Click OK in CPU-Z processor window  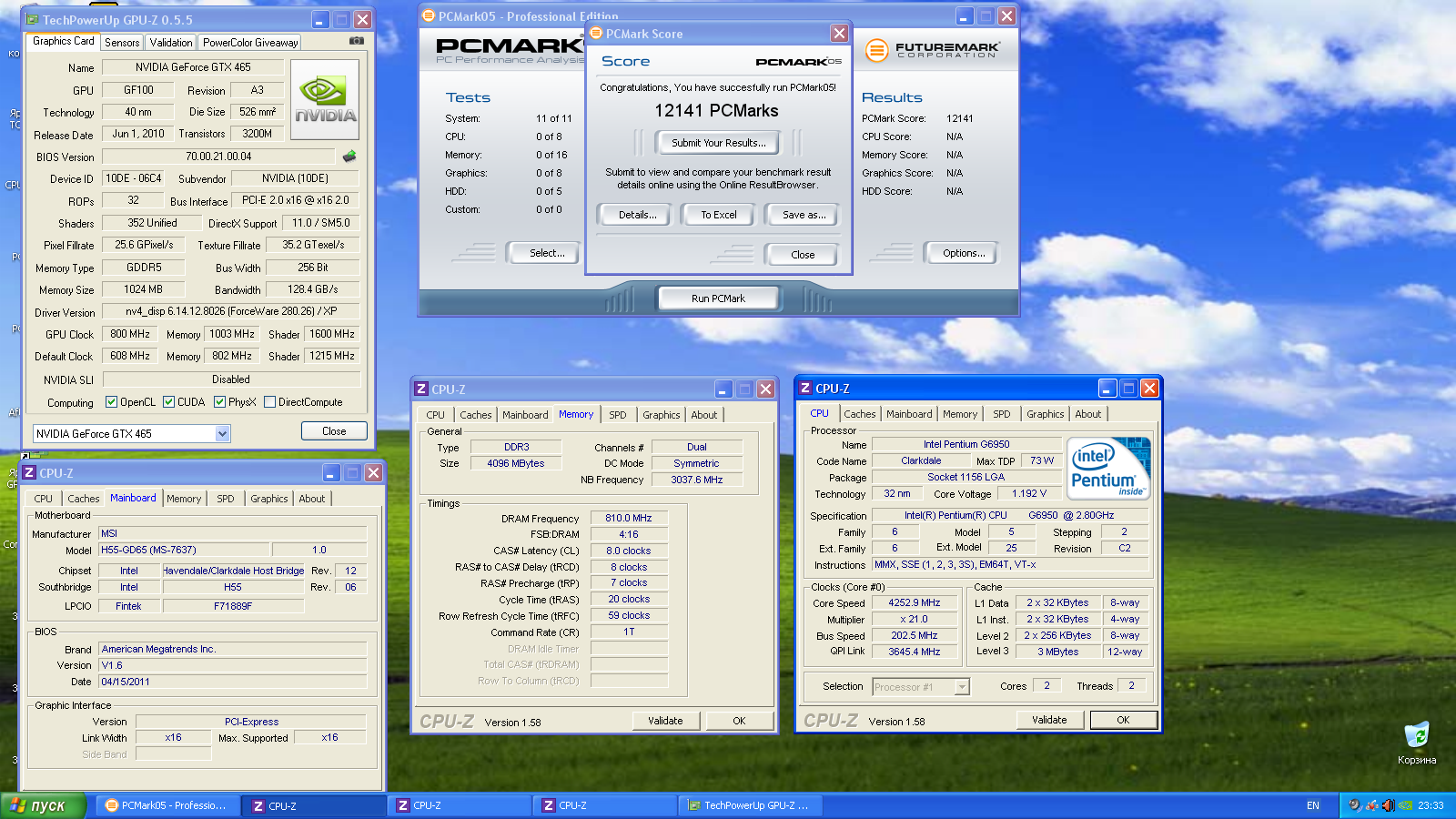tap(1123, 720)
